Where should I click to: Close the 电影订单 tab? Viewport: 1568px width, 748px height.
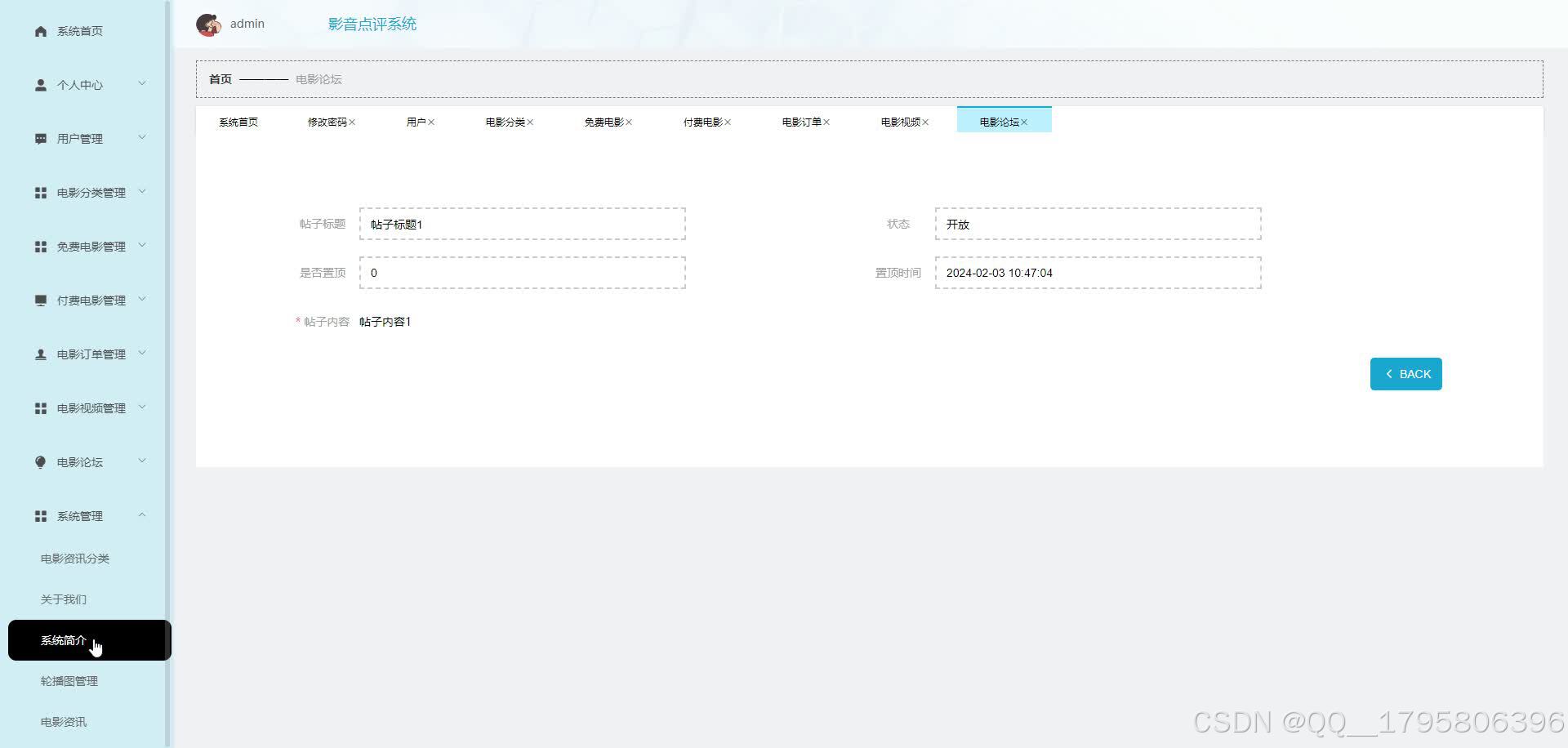pos(826,122)
